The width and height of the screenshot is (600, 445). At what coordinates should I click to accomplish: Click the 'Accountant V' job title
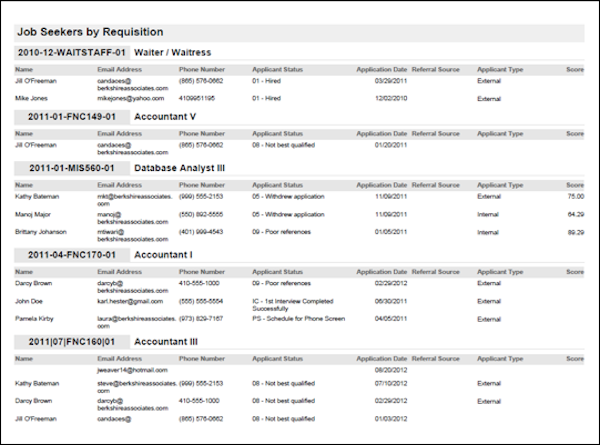165,117
